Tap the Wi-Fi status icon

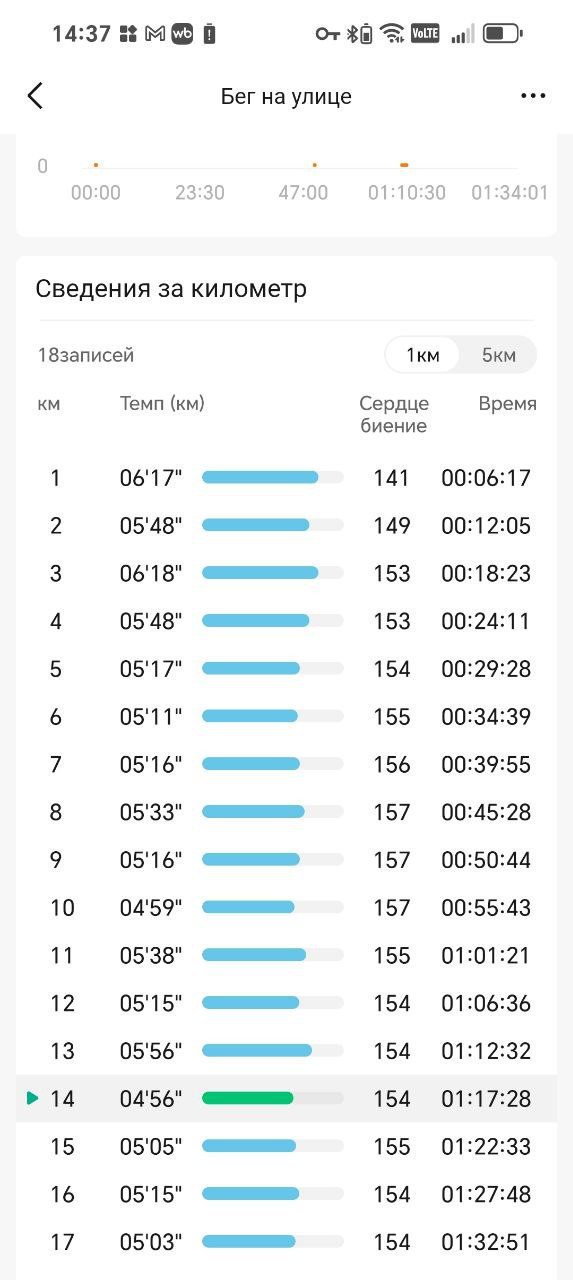[393, 34]
